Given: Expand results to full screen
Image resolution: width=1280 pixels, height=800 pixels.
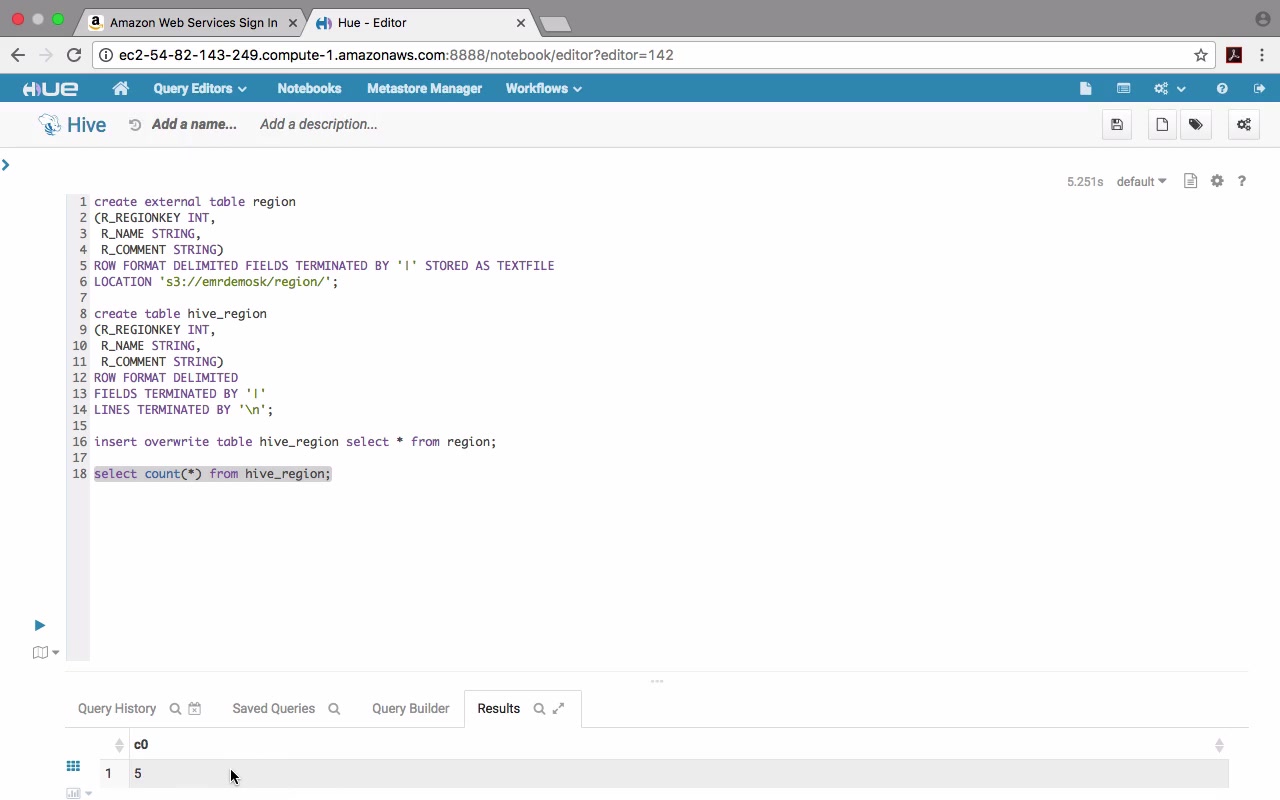Looking at the screenshot, I should click(x=559, y=709).
